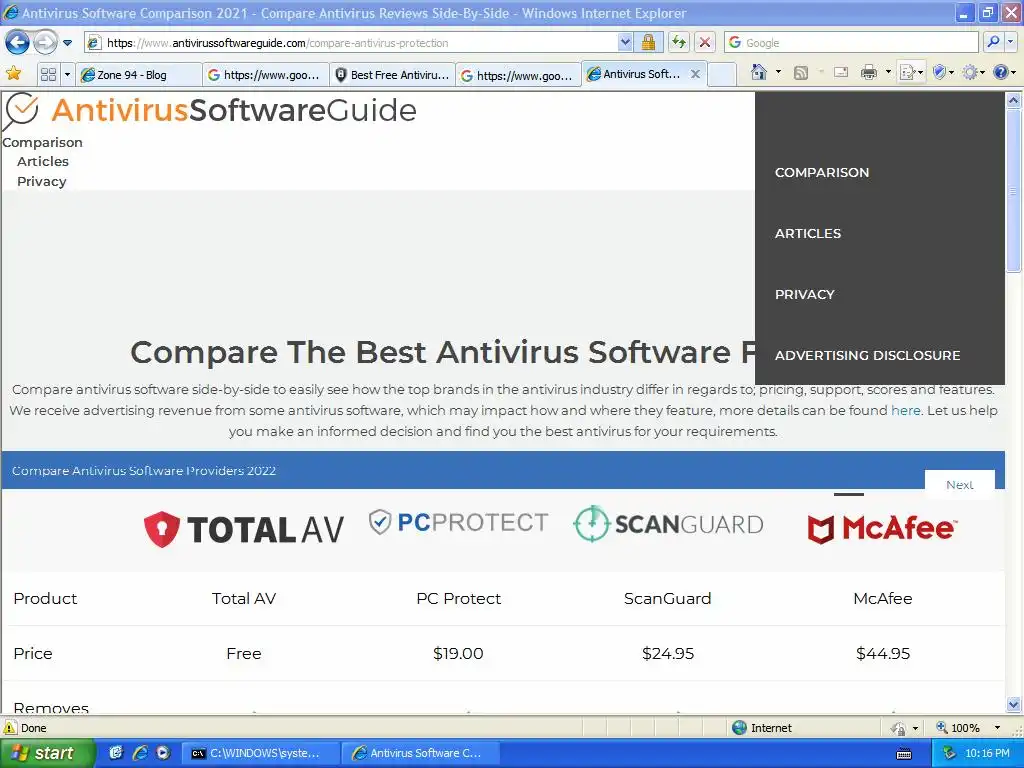Select PRIVACY in the dark menu
Image resolution: width=1024 pixels, height=768 pixels.
point(805,295)
